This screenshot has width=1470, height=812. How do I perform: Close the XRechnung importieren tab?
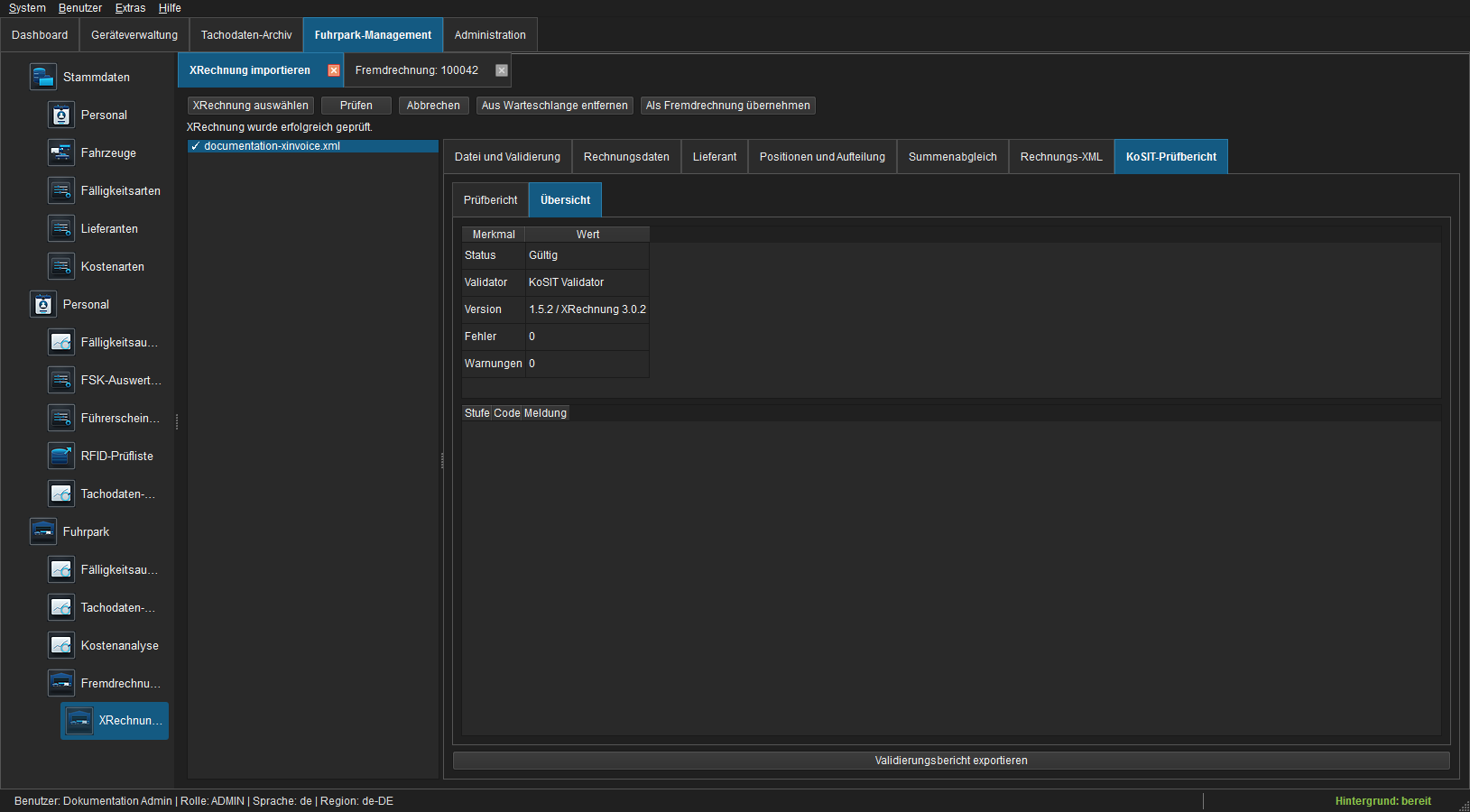(334, 70)
